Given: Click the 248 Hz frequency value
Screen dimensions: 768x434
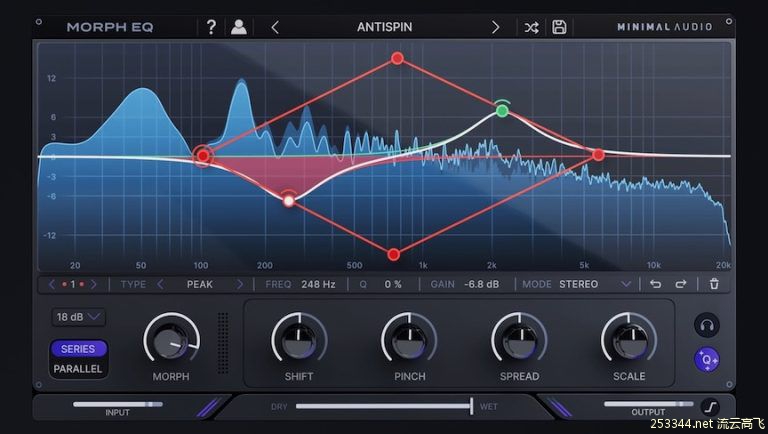Looking at the screenshot, I should point(318,284).
